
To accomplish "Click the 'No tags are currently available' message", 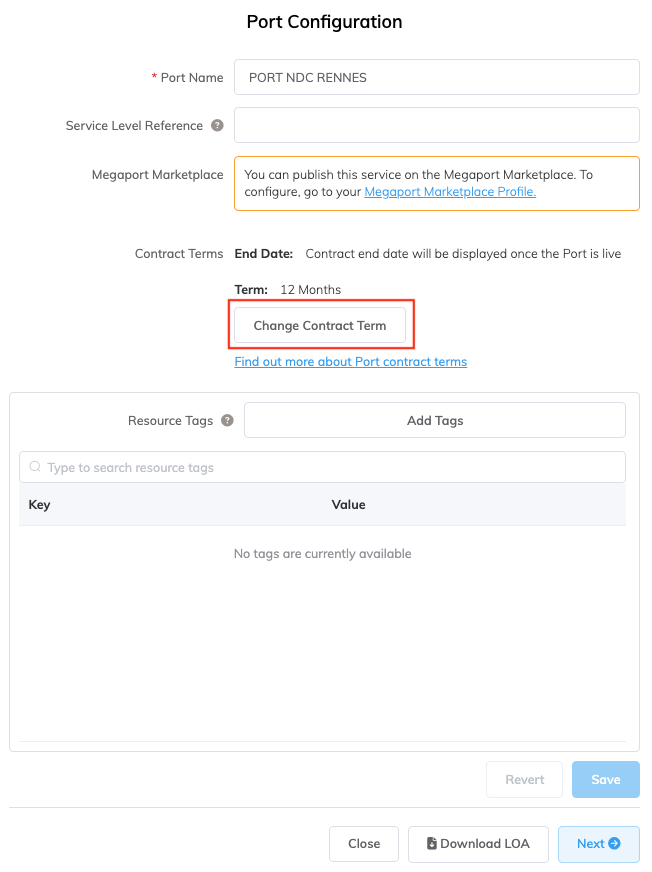I will [322, 554].
